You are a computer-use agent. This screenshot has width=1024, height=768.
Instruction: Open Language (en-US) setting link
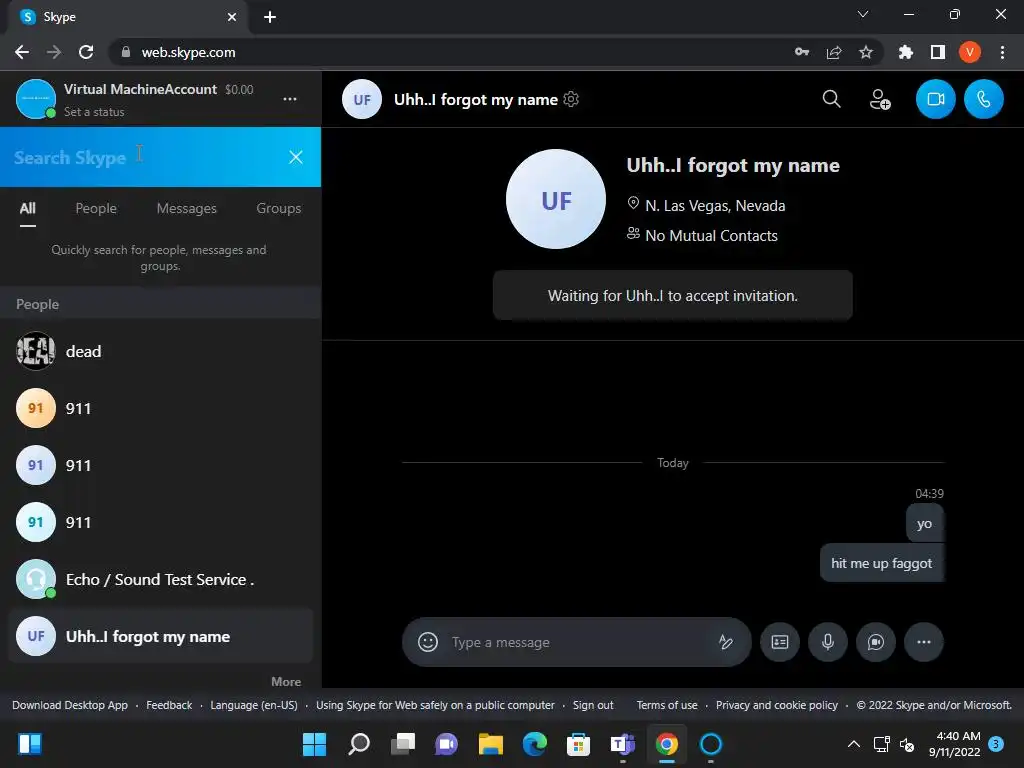(x=254, y=705)
